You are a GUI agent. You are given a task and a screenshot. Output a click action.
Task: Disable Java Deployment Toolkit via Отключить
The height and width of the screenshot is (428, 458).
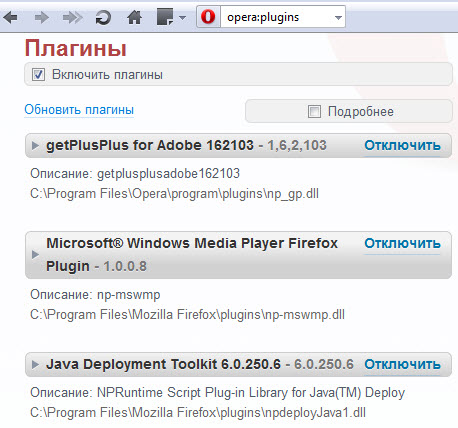pos(402,364)
